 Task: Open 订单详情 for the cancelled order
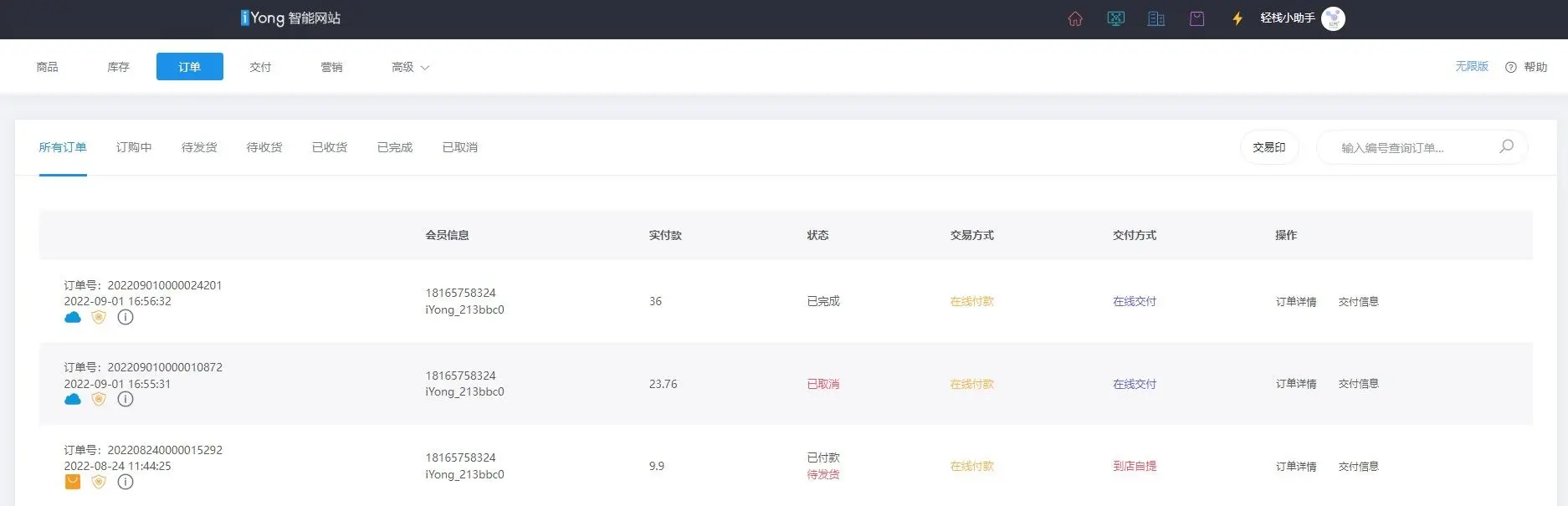(x=1295, y=384)
